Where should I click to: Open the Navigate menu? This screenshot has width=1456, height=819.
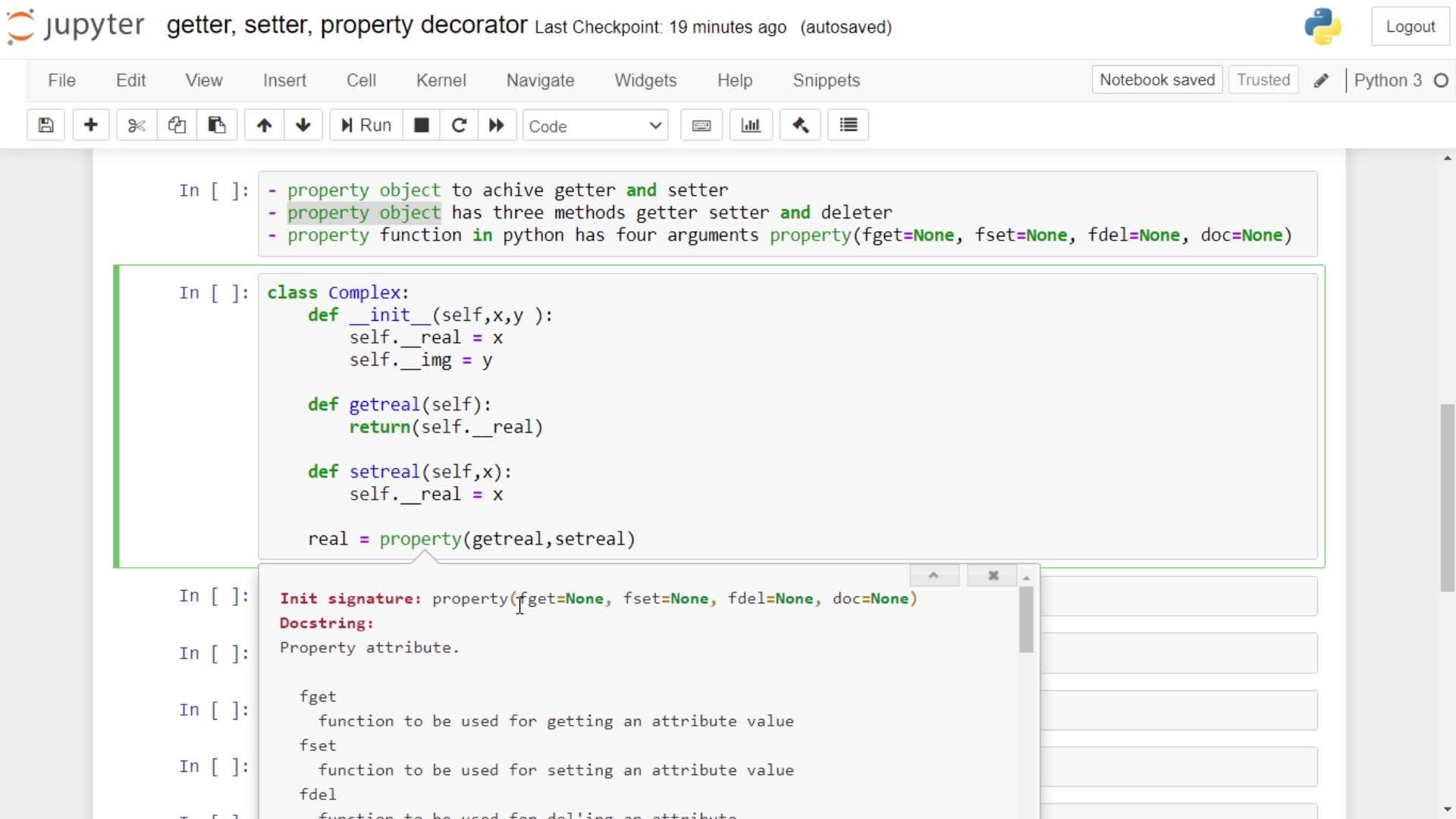tap(540, 80)
